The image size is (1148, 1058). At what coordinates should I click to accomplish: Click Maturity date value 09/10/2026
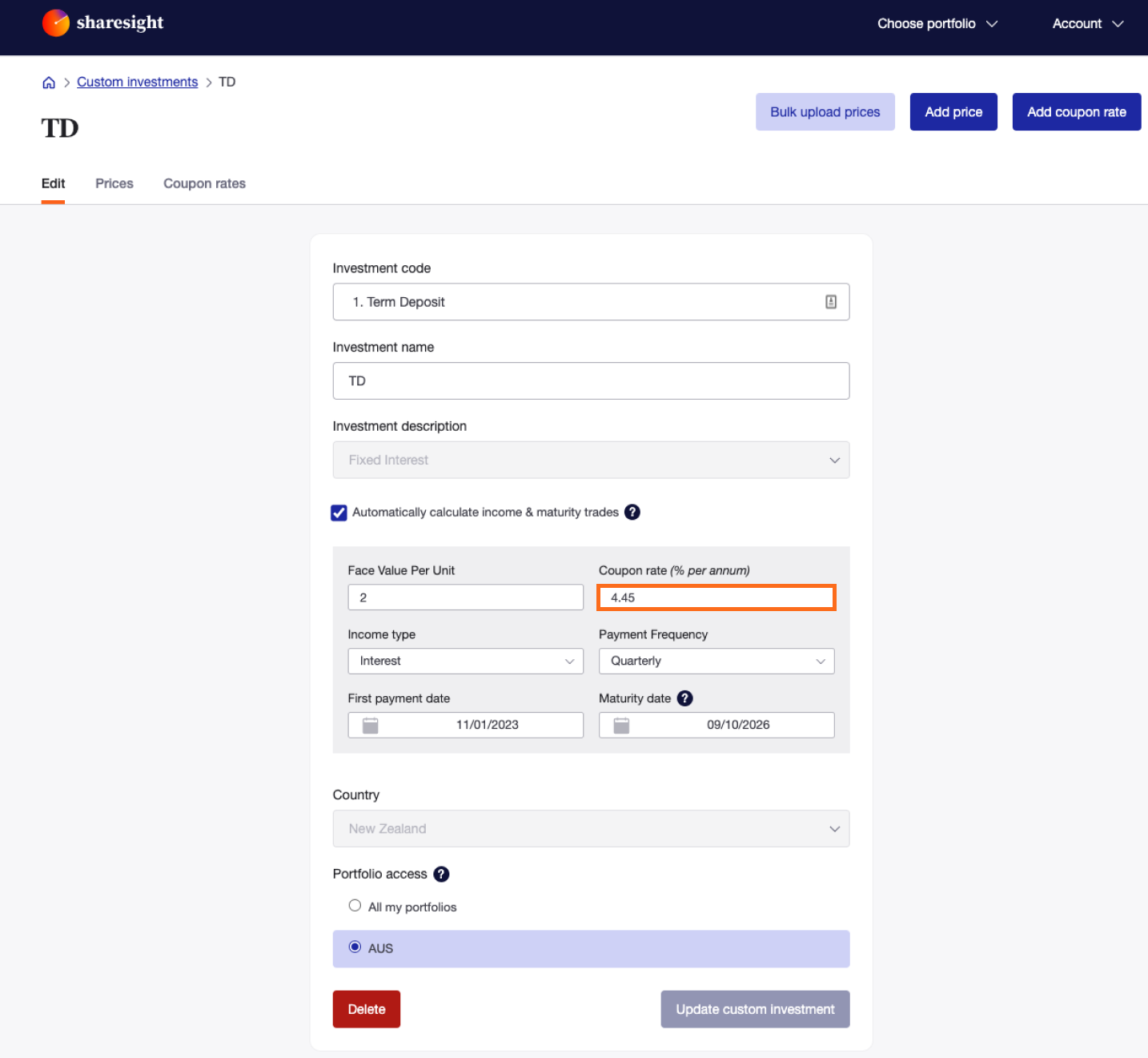pyautogui.click(x=738, y=725)
